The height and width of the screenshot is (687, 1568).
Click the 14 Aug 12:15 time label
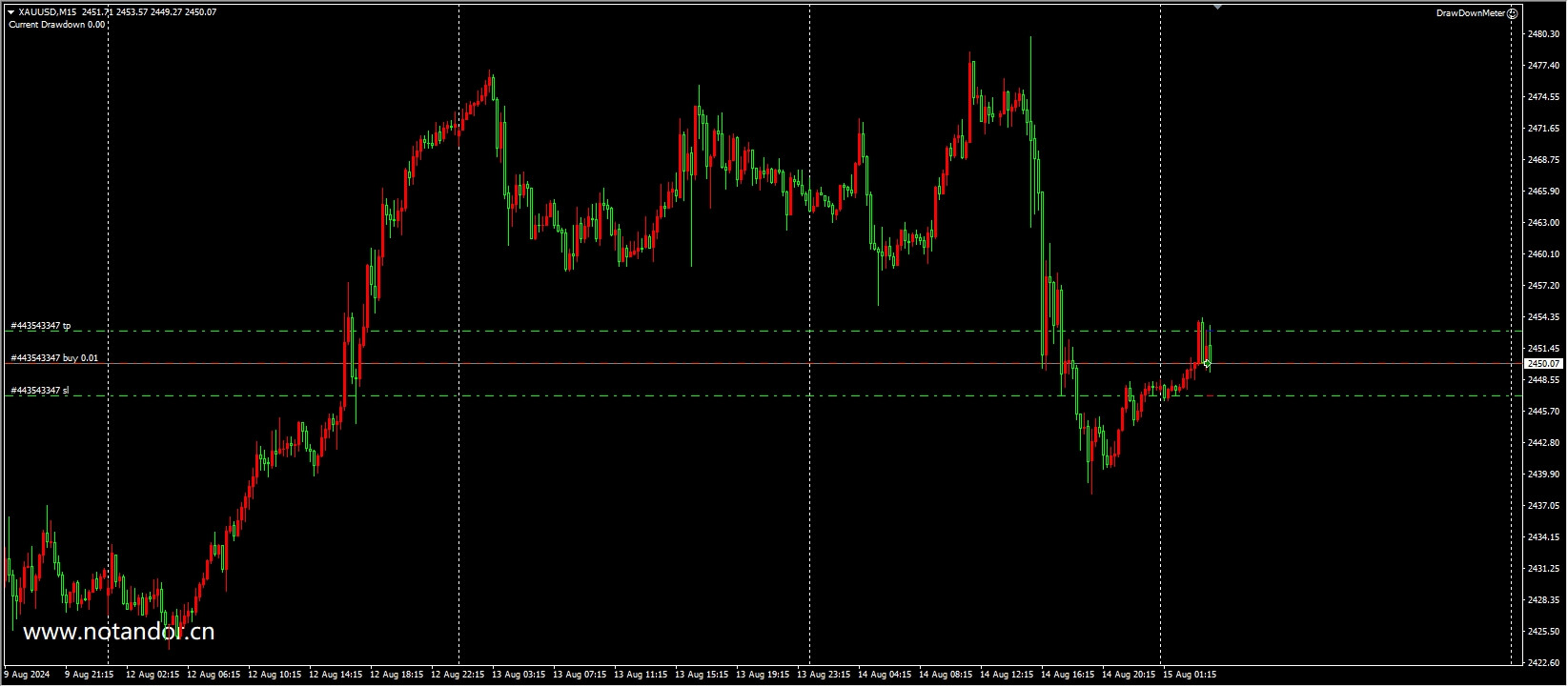point(1007,675)
